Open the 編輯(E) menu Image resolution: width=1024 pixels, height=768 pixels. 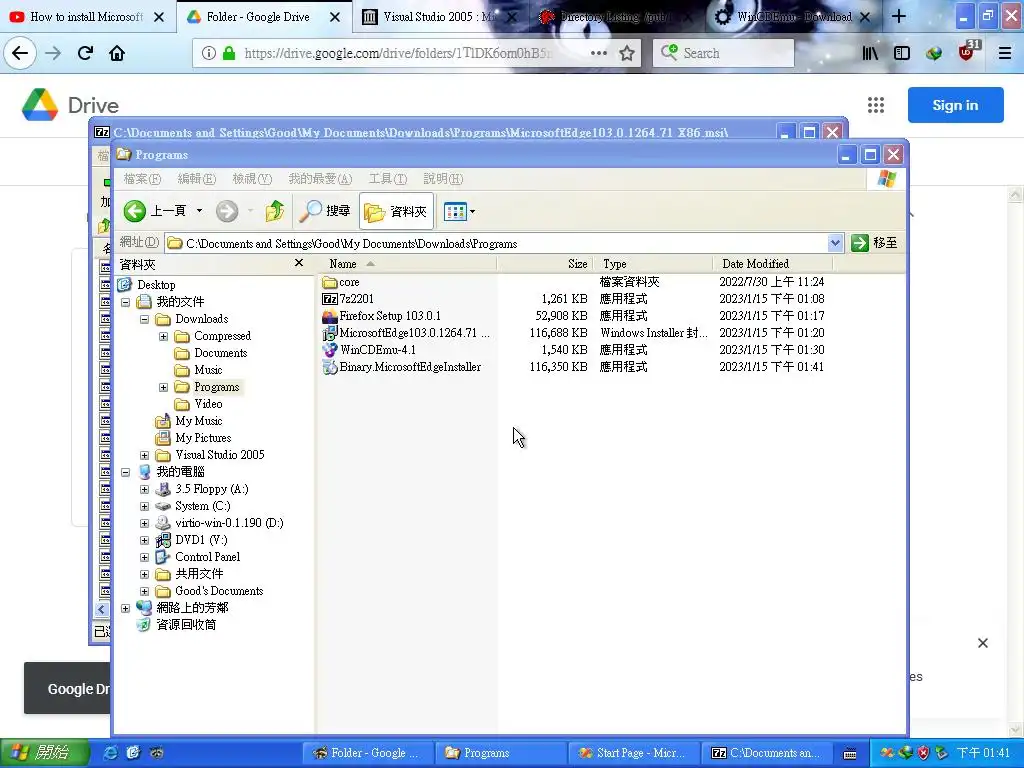(x=197, y=179)
